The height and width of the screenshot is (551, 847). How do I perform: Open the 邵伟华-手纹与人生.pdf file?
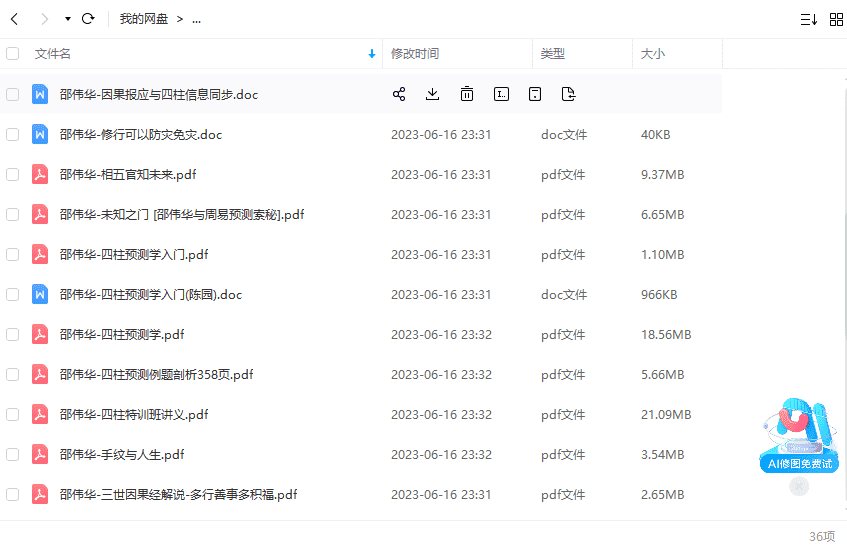pos(122,454)
